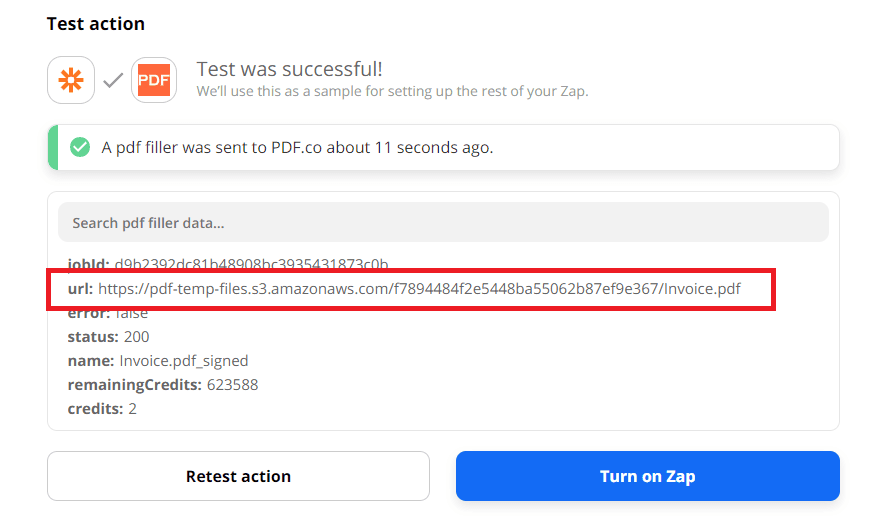Open the Invoice.pdf amazonaws URL
889x516 pixels.
point(420,289)
